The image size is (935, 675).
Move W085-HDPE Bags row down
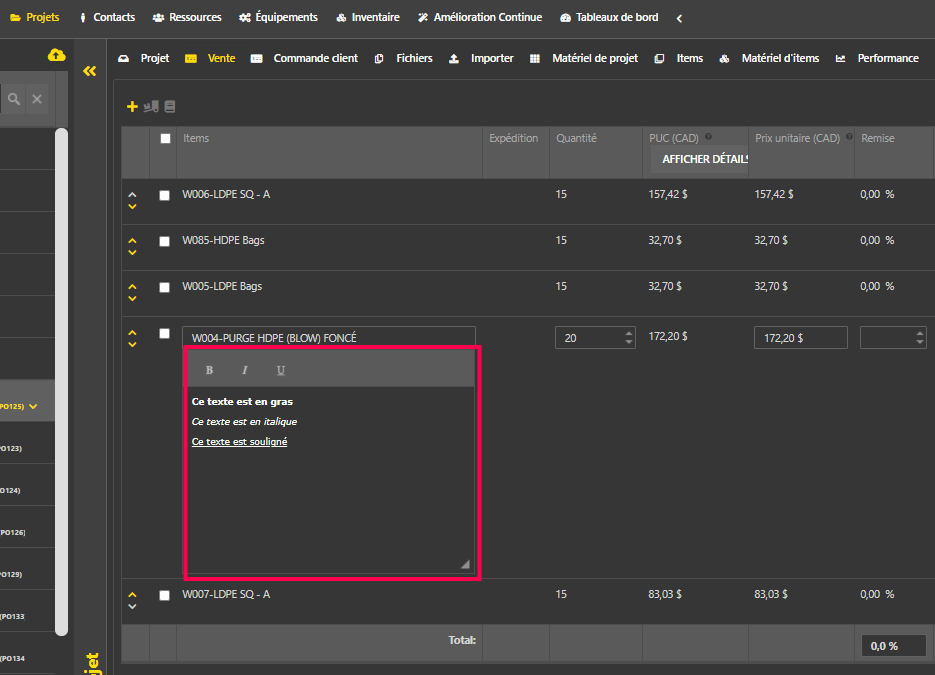click(132, 252)
